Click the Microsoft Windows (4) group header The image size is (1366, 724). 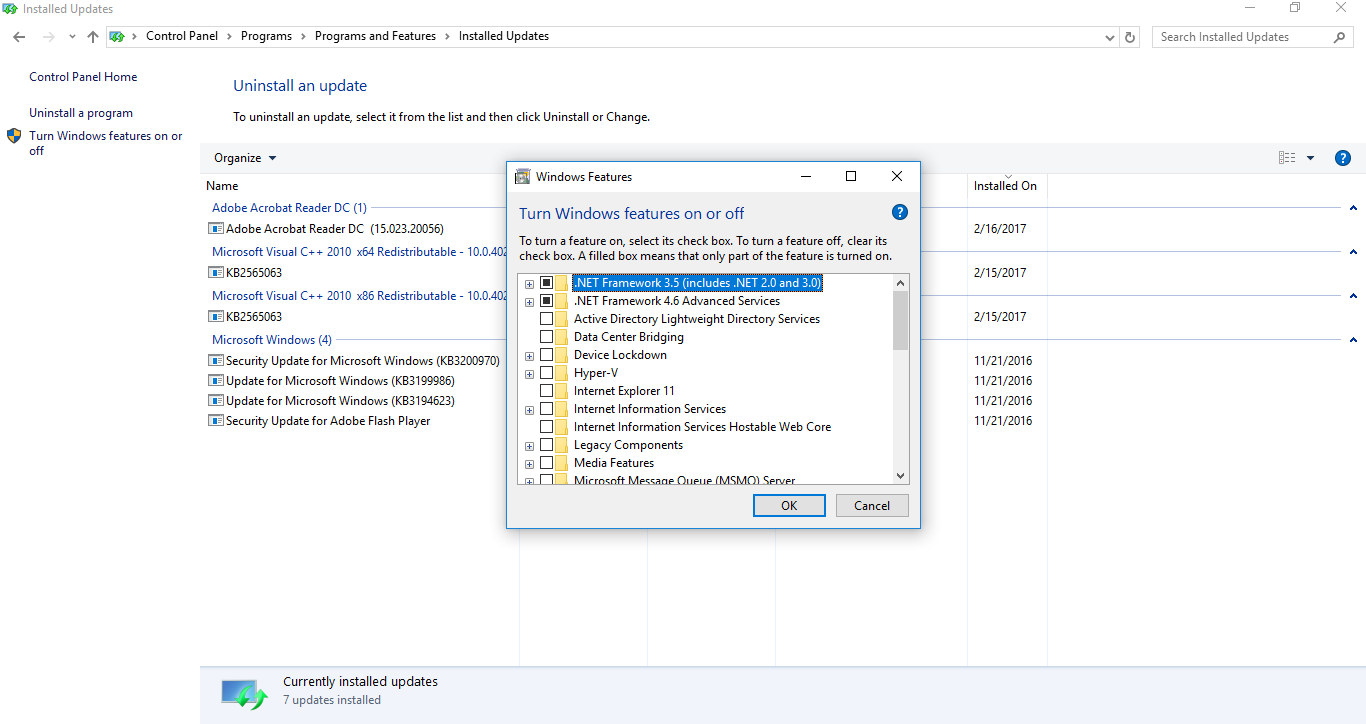(x=272, y=340)
